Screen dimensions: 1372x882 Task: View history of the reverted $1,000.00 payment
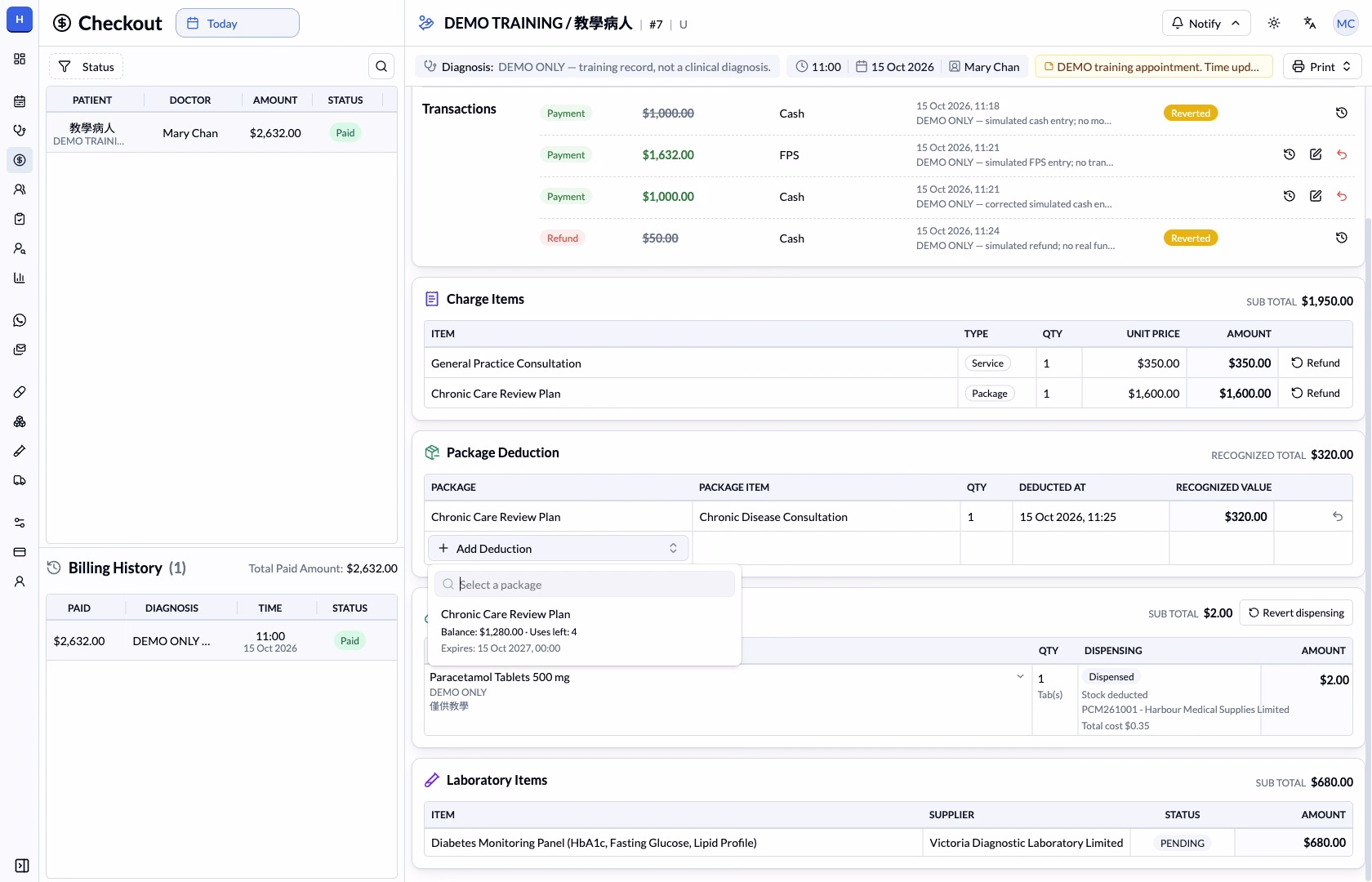pyautogui.click(x=1341, y=113)
